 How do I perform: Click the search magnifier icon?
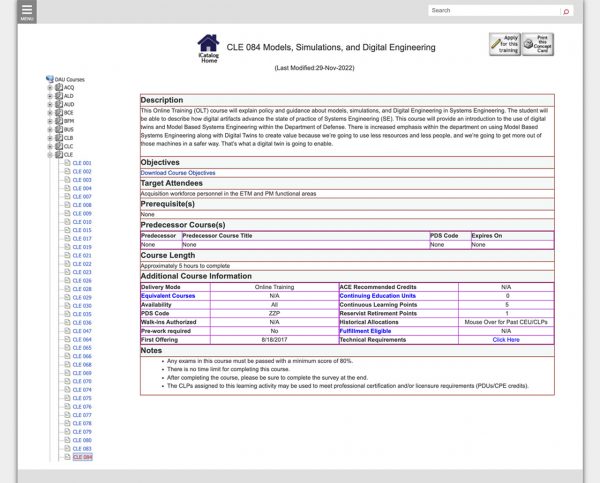click(566, 11)
